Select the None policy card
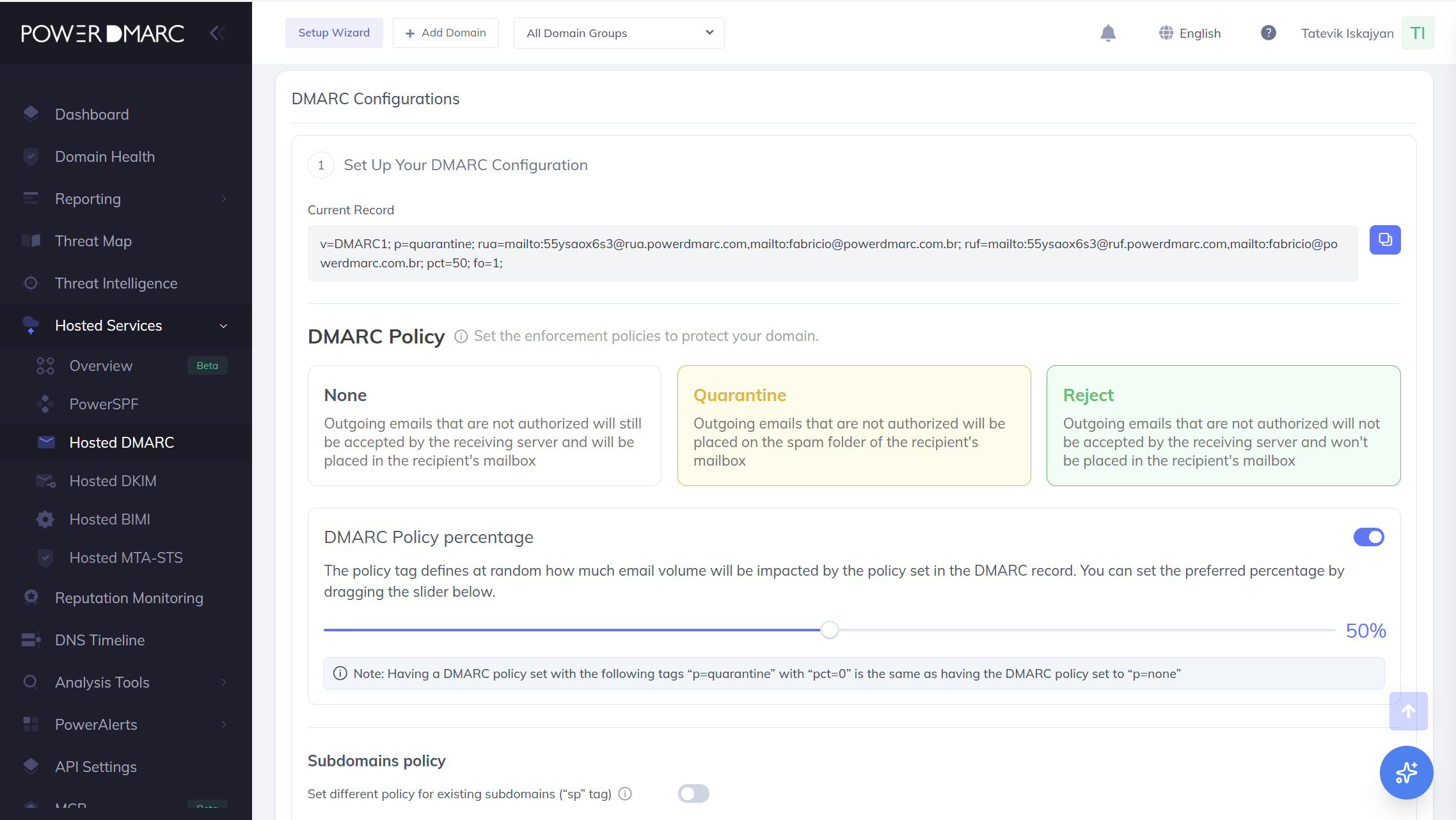The image size is (1456, 820). pos(484,425)
